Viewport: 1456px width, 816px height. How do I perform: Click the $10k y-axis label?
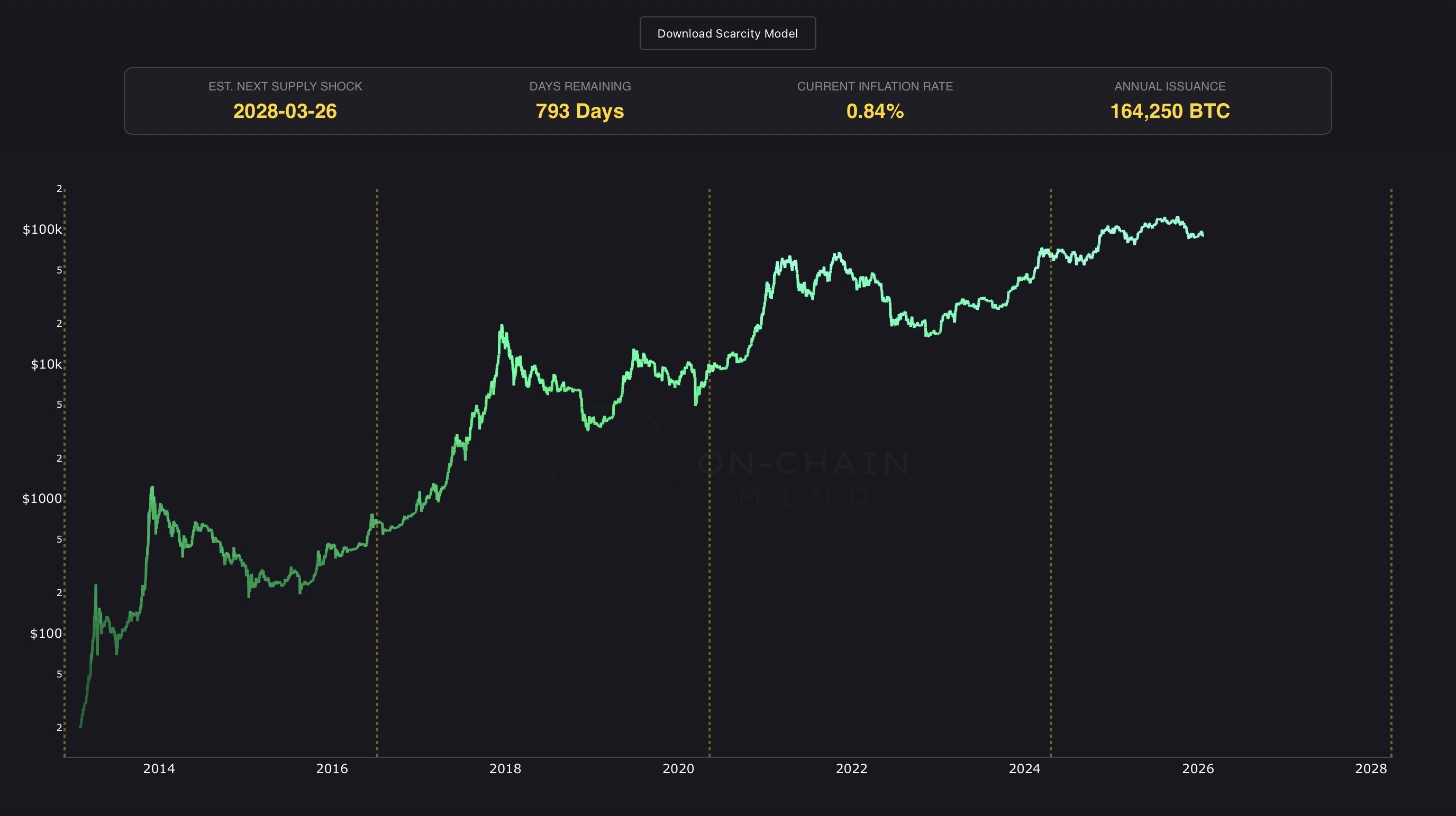46,364
